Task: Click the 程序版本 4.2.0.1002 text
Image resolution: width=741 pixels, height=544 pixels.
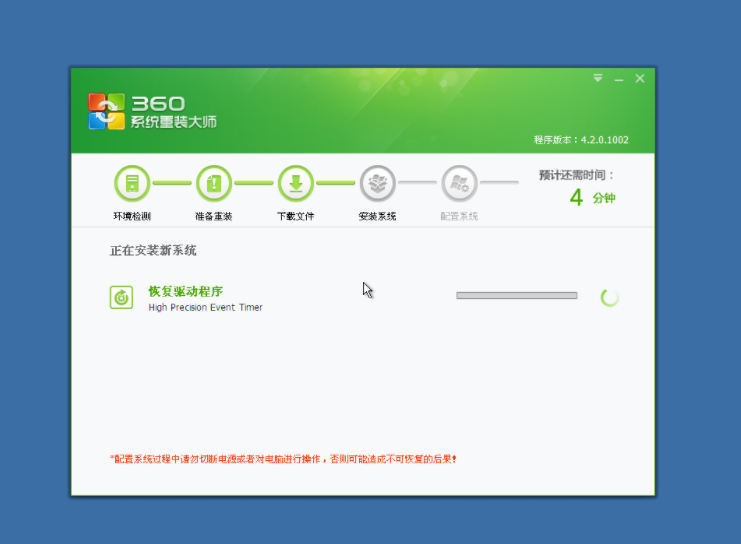Action: 581,140
